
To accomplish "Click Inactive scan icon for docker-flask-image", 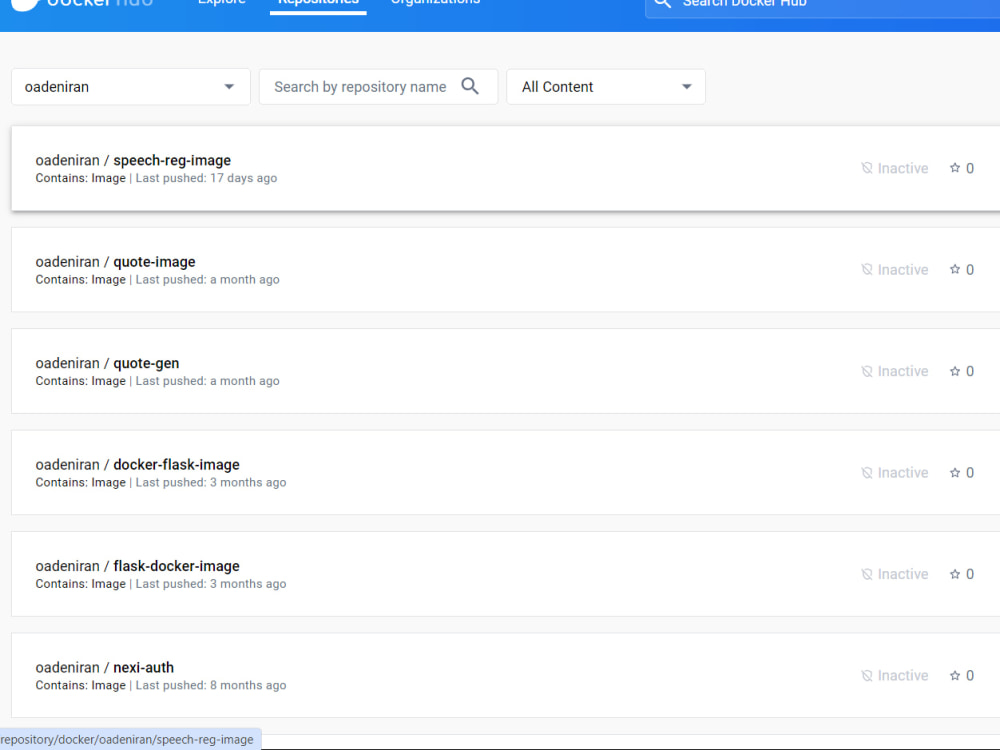I will click(867, 472).
